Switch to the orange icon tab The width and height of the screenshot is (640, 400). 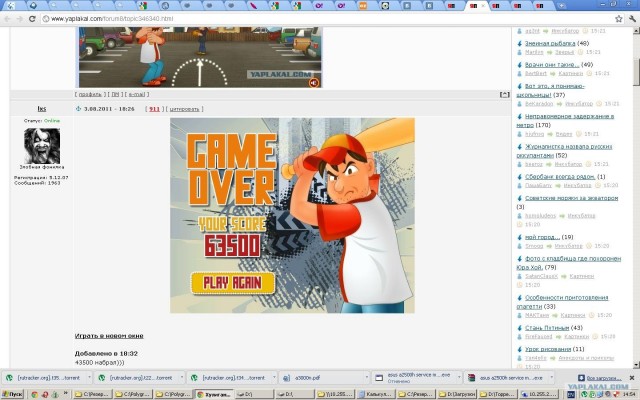(362, 6)
